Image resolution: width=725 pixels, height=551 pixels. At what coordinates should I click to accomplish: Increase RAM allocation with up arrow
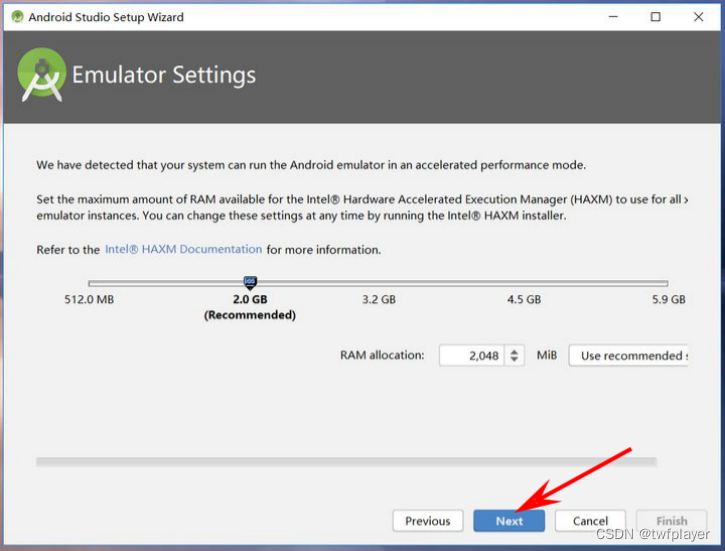pos(514,351)
